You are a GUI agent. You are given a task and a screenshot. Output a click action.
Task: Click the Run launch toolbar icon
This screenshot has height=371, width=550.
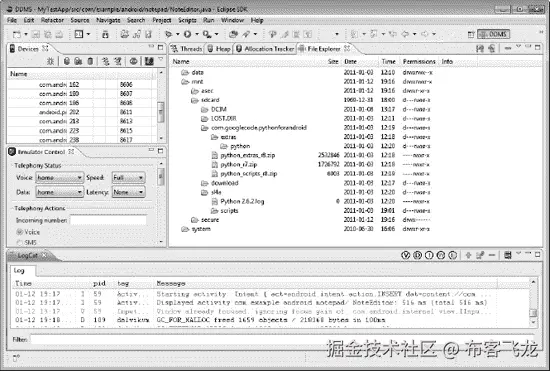(188, 34)
